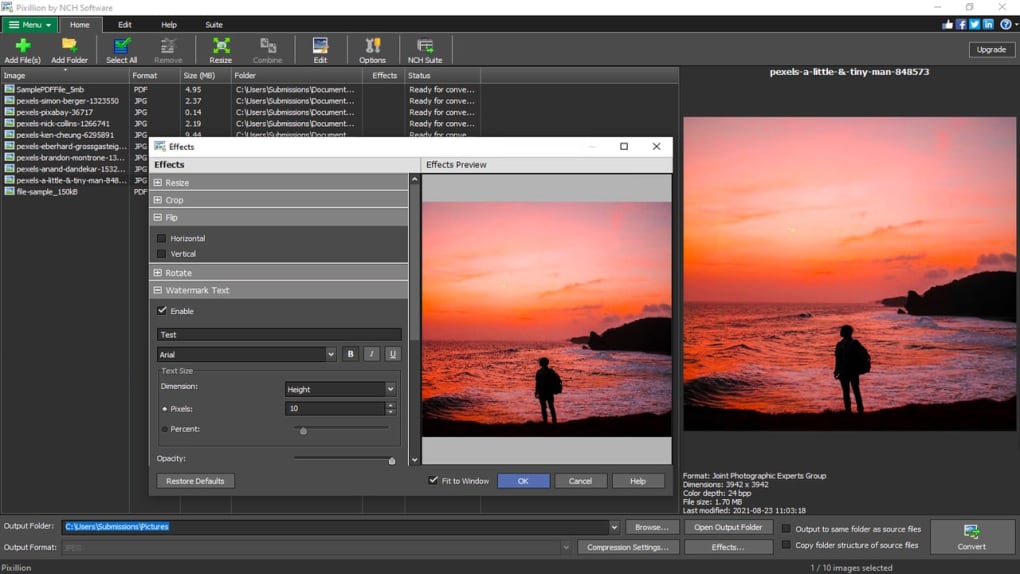Open the Resize tool in the toolbar
Viewport: 1020px width, 574px height.
tap(220, 46)
